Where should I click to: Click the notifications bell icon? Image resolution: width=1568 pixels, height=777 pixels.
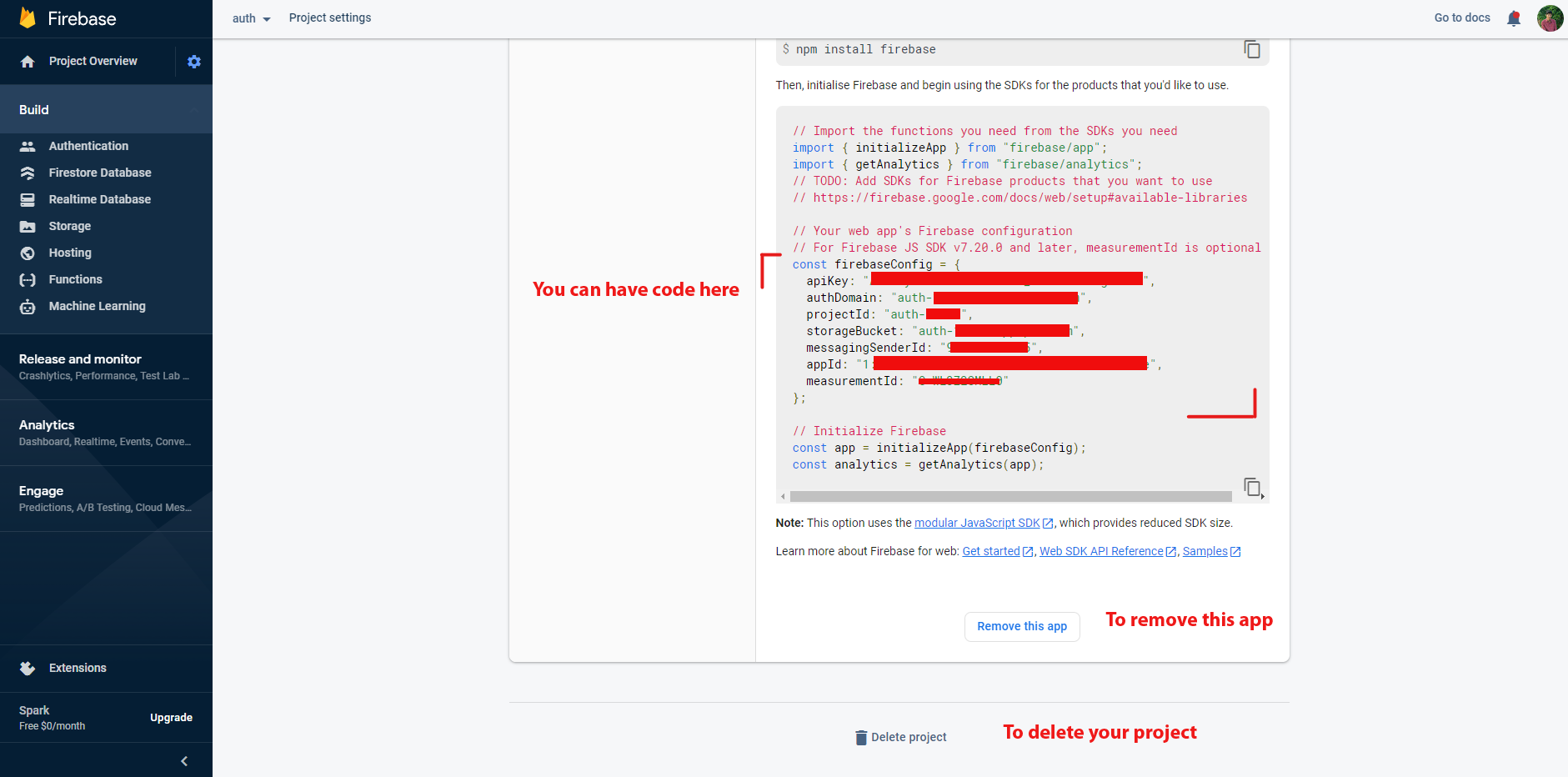(x=1514, y=18)
